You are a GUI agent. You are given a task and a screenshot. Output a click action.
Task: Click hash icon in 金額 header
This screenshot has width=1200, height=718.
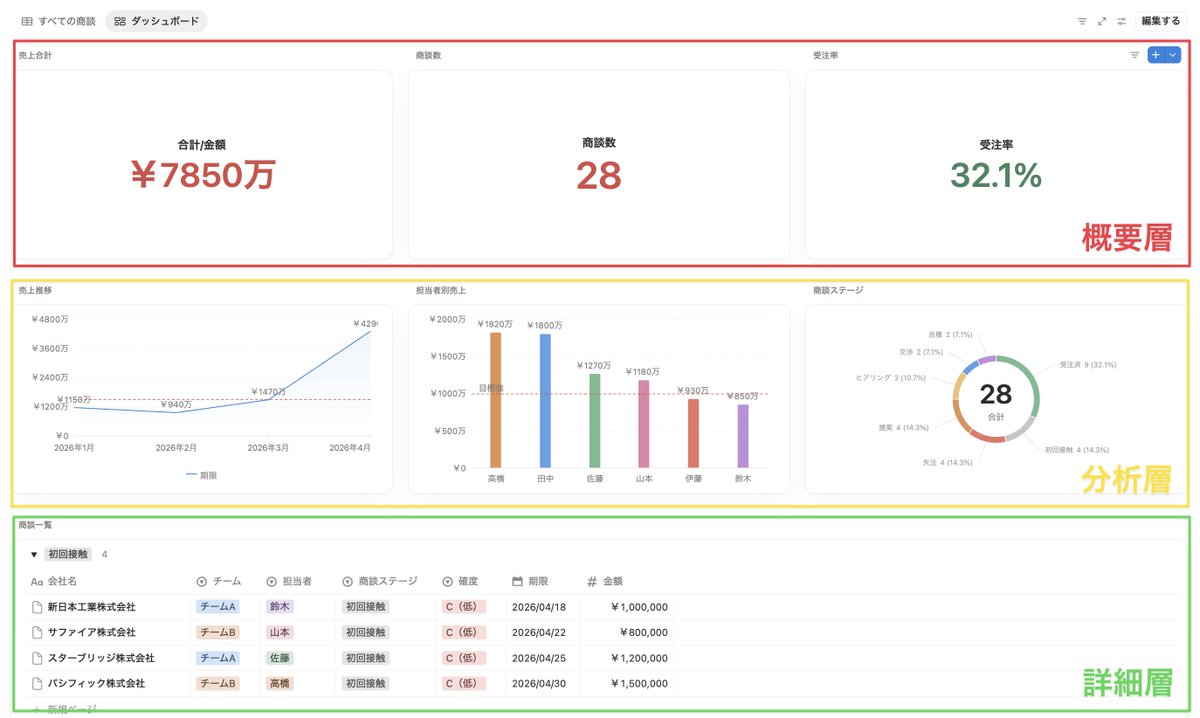(x=591, y=581)
